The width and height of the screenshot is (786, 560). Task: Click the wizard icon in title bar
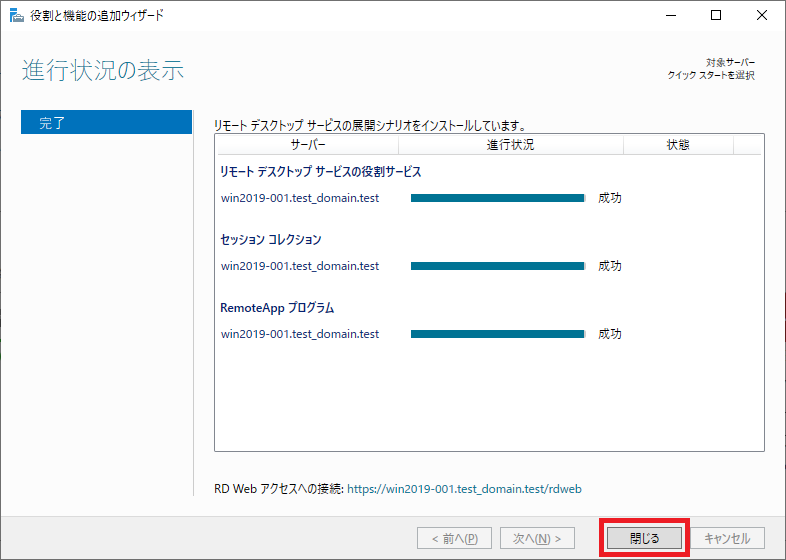(17, 16)
